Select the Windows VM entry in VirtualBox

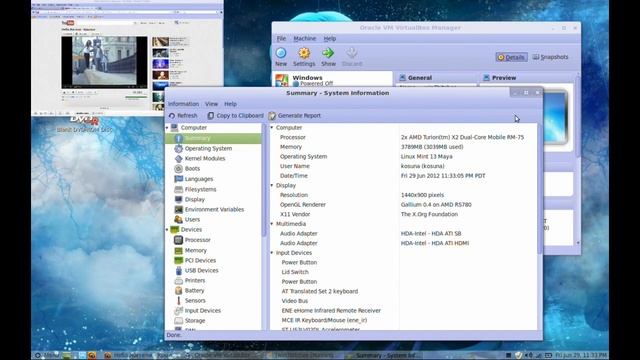[332, 80]
